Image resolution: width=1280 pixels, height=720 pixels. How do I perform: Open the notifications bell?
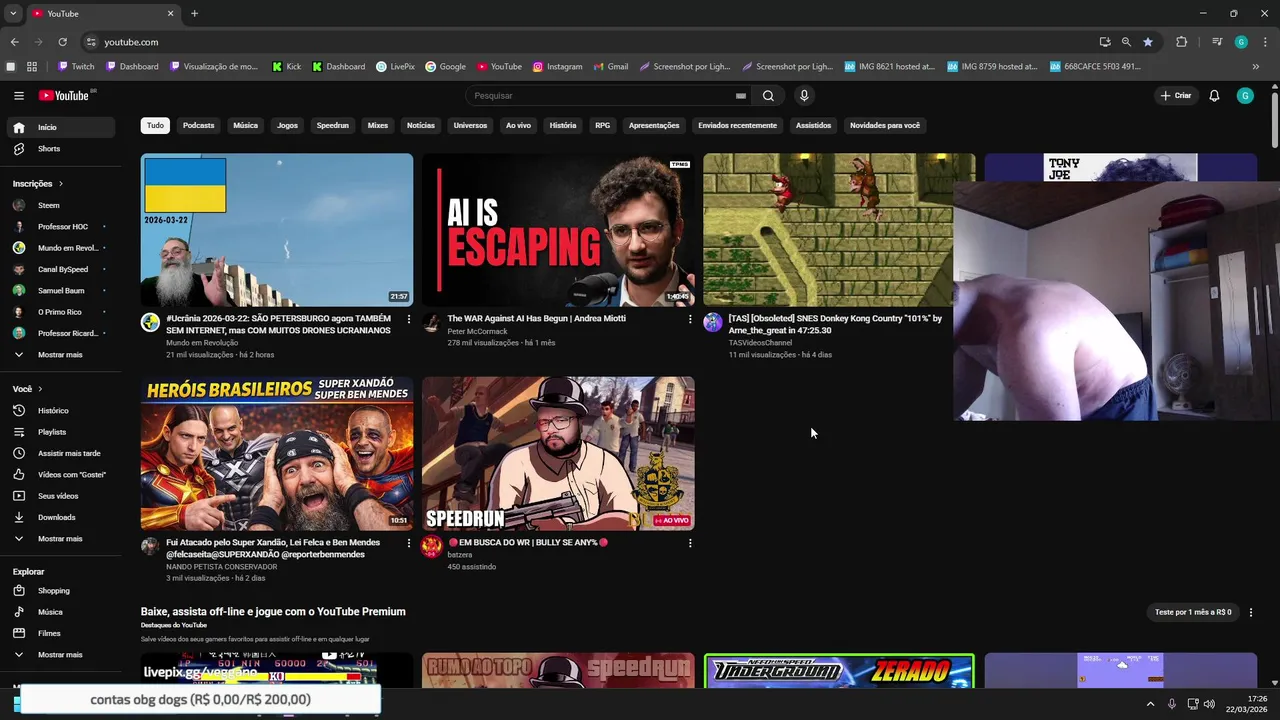click(1214, 96)
